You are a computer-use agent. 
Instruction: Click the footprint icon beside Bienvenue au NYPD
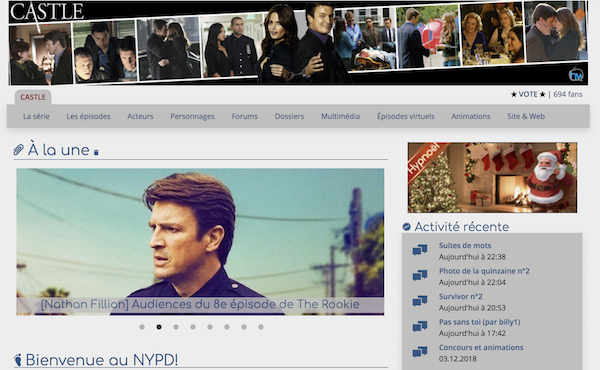pos(18,360)
